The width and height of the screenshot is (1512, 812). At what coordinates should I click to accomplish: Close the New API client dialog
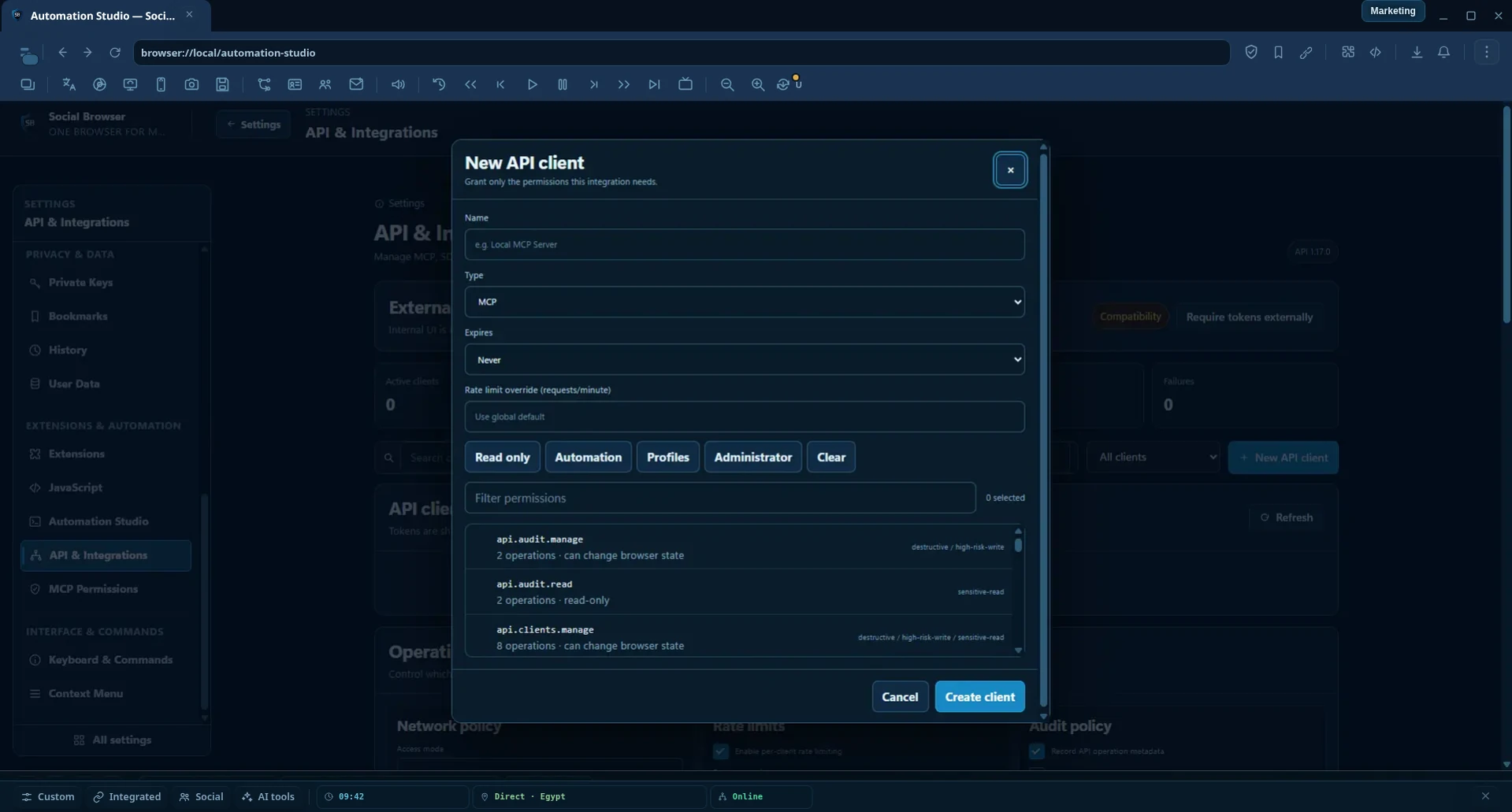pos(1010,170)
